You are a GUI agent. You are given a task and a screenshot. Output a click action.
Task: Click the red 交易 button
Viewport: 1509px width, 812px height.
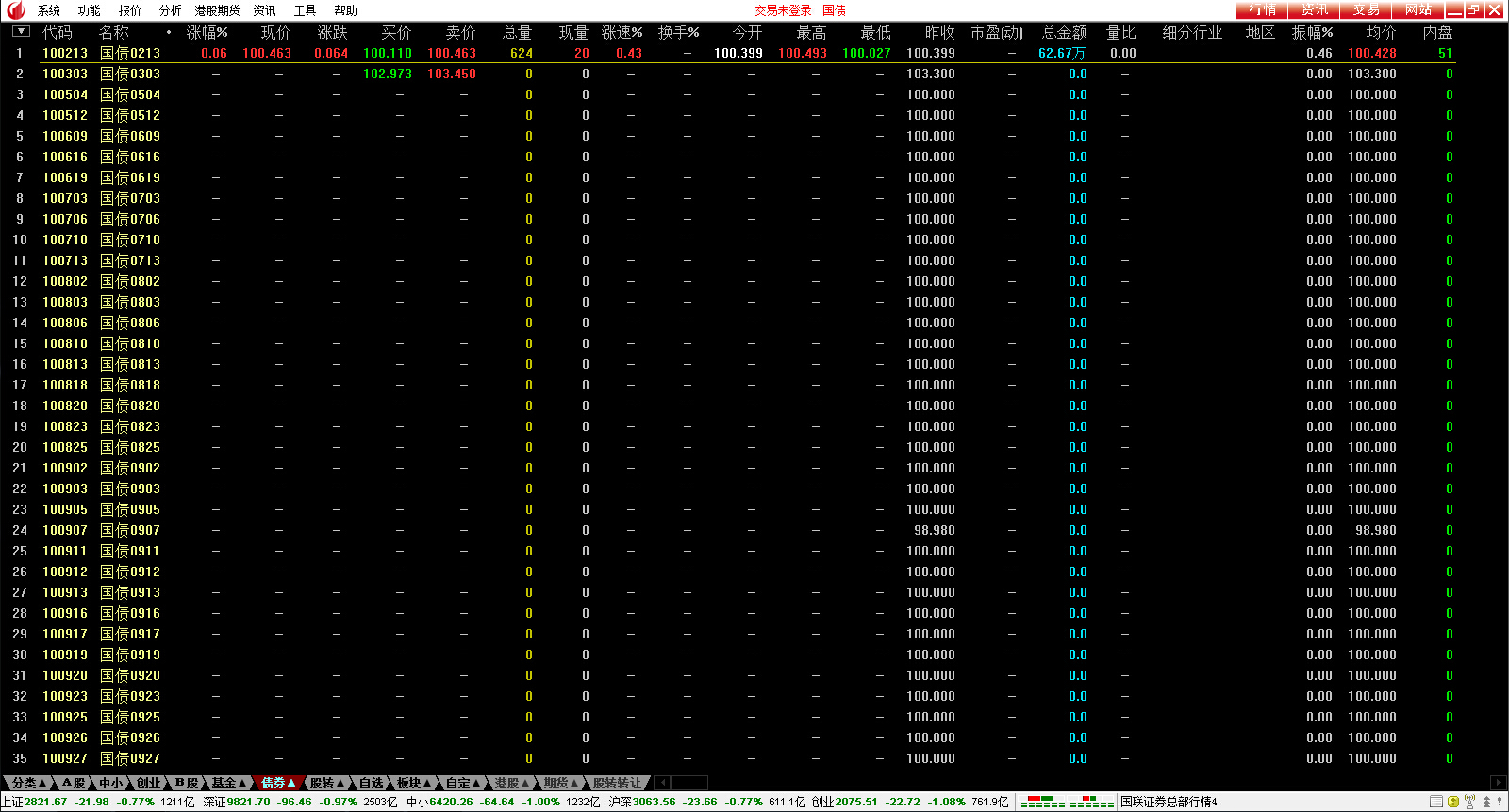1366,9
